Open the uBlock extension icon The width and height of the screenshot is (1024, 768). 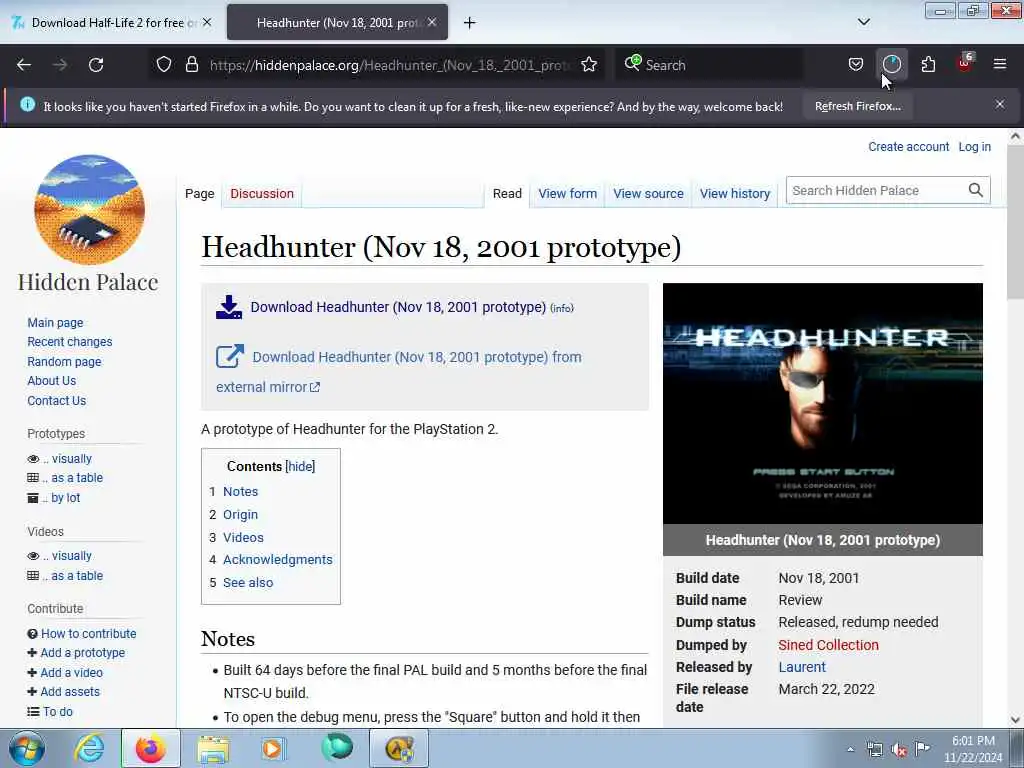point(965,63)
